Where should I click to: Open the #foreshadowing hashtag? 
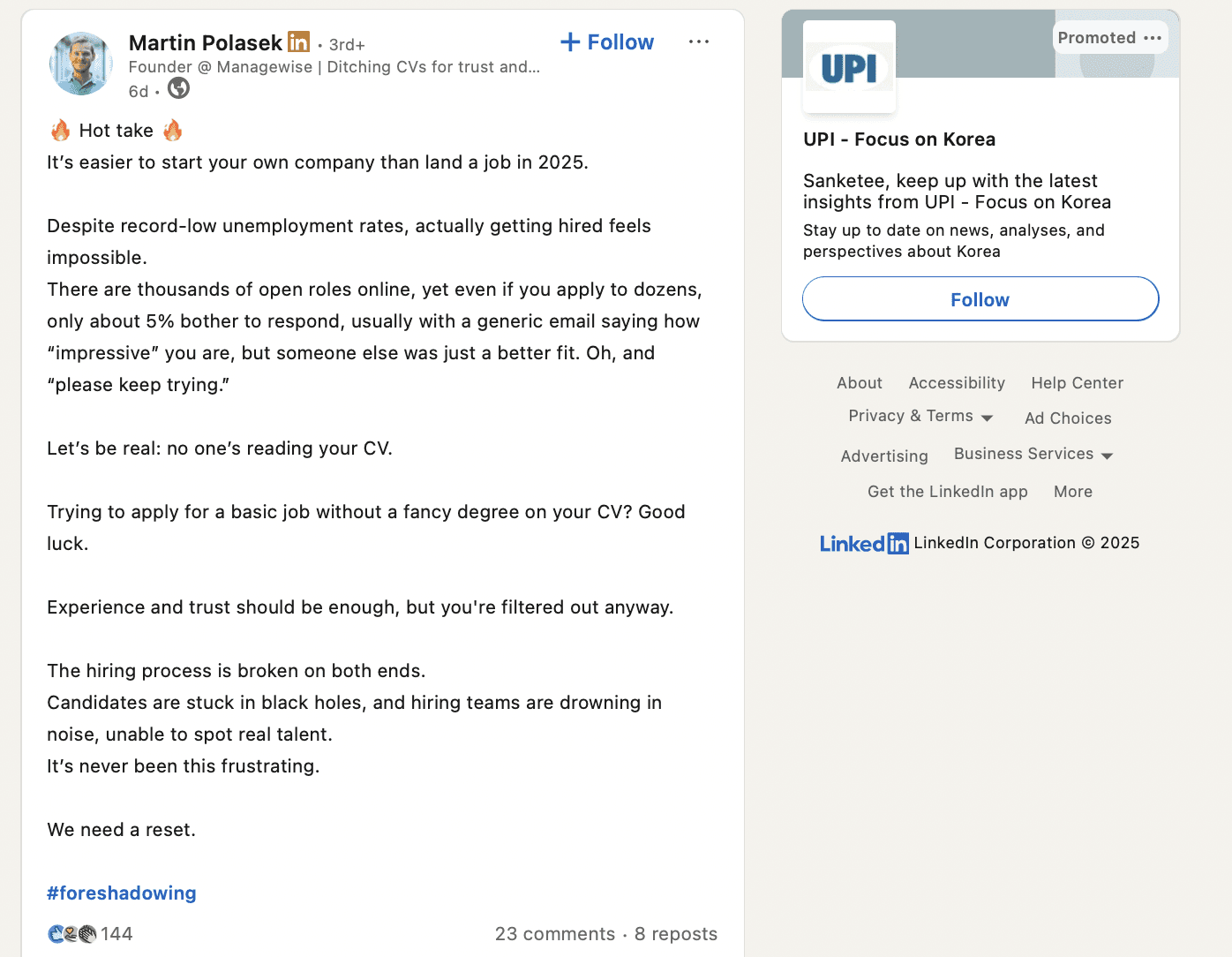pyautogui.click(x=122, y=893)
